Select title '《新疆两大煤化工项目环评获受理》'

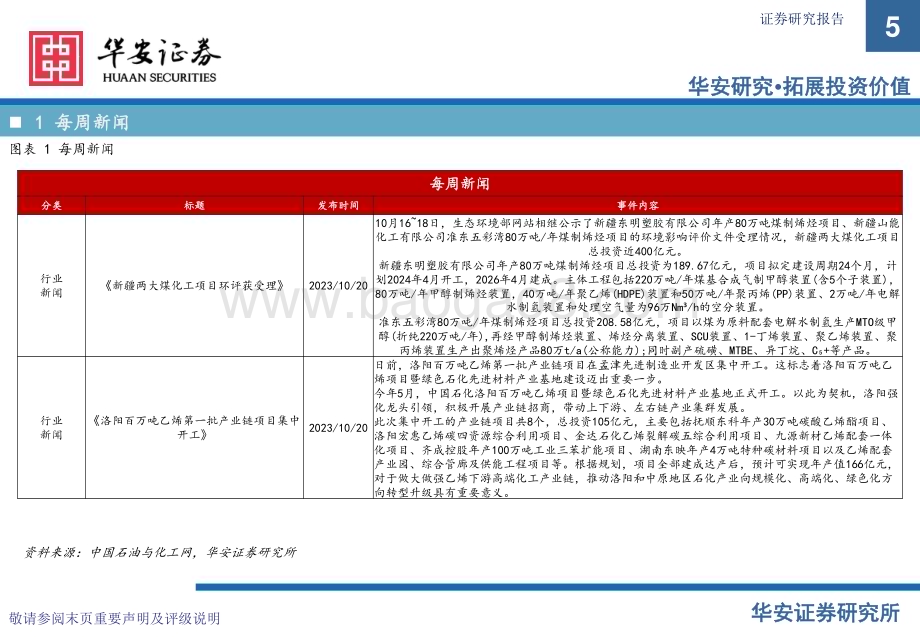click(x=194, y=286)
